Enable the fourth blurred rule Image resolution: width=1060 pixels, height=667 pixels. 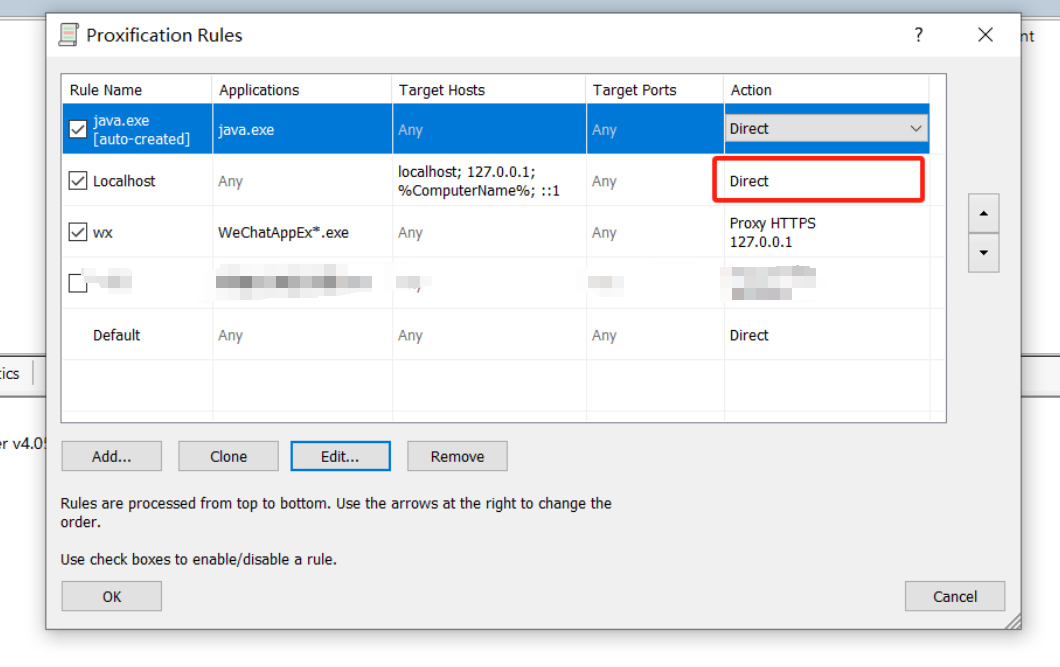(77, 282)
